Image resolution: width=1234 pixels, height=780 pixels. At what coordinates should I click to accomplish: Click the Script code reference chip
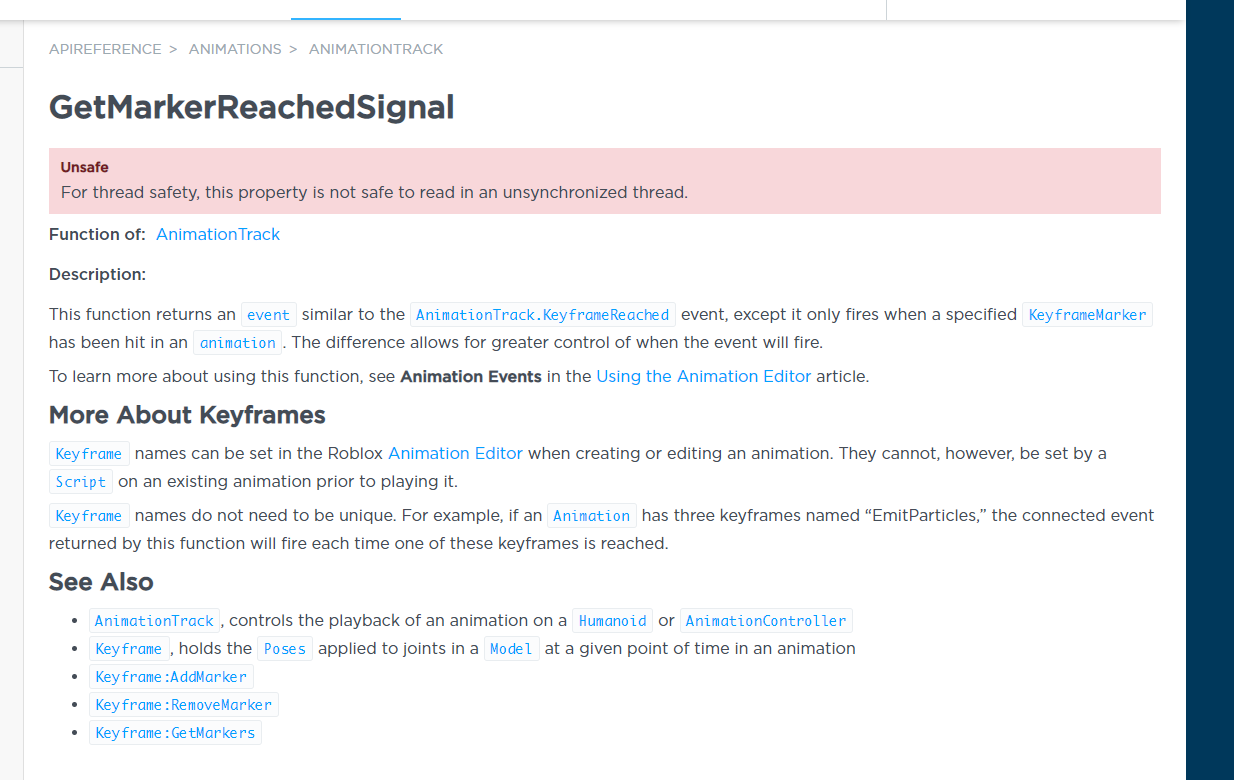(81, 481)
